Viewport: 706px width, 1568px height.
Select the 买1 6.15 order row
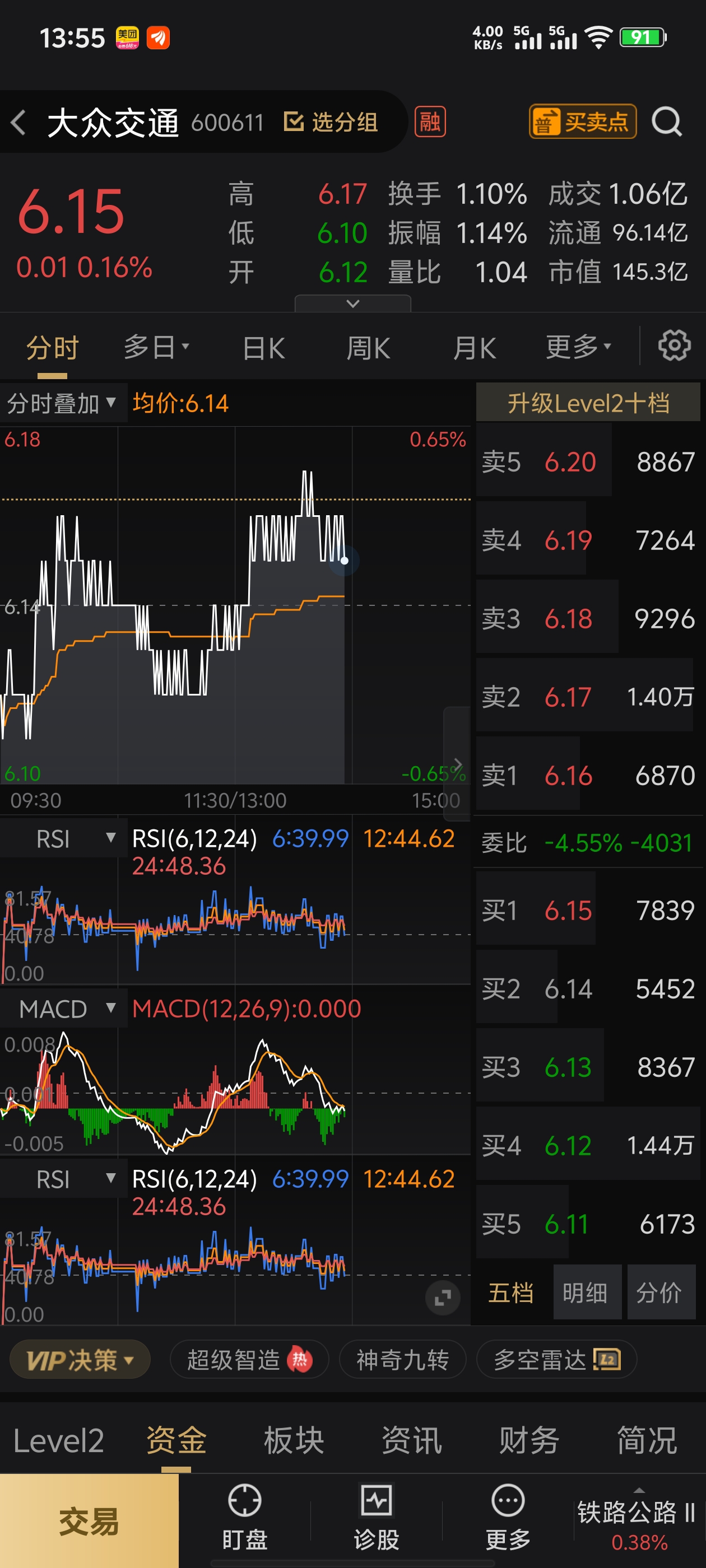(588, 910)
